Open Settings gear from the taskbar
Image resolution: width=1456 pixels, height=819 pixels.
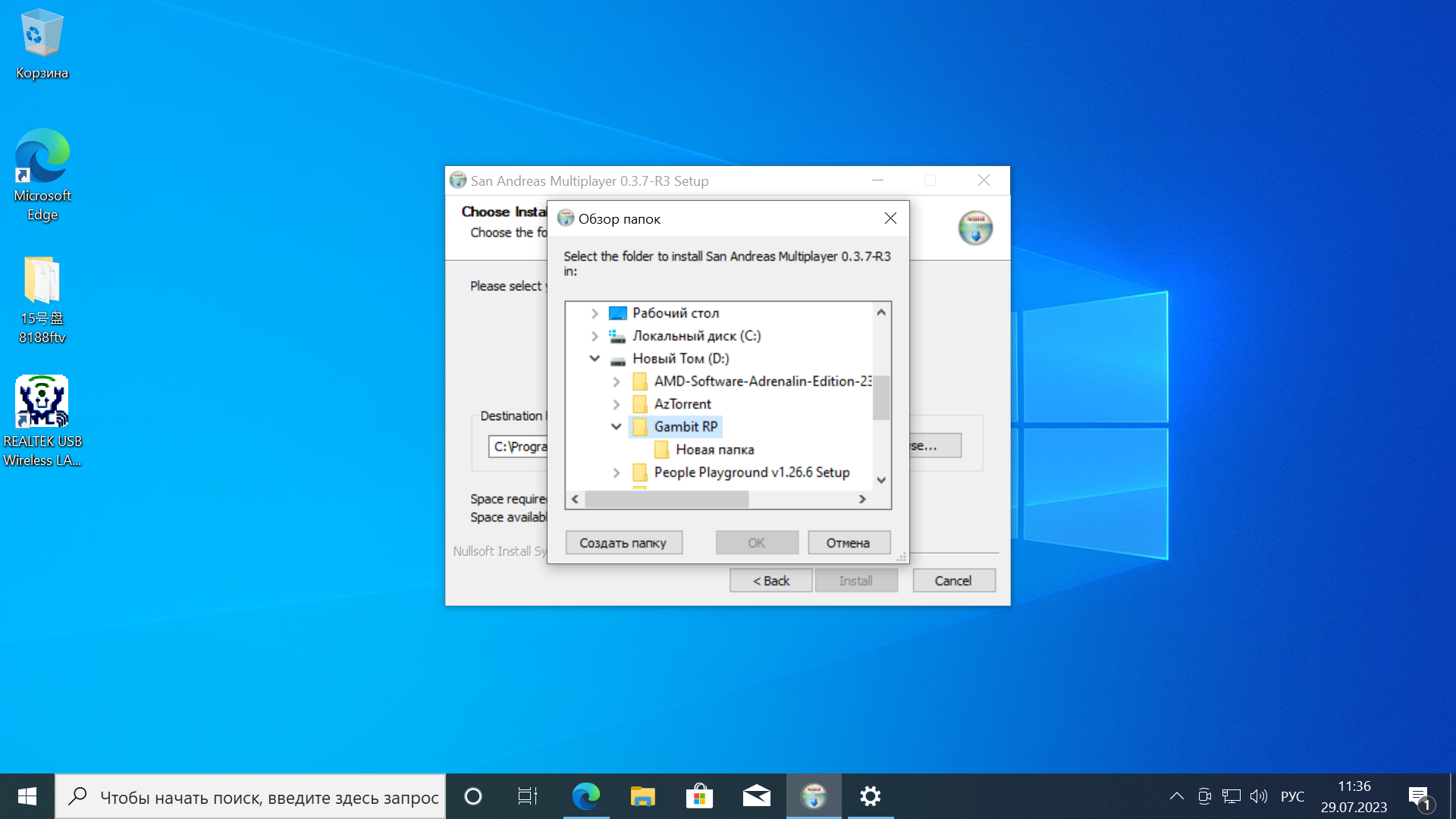(871, 796)
